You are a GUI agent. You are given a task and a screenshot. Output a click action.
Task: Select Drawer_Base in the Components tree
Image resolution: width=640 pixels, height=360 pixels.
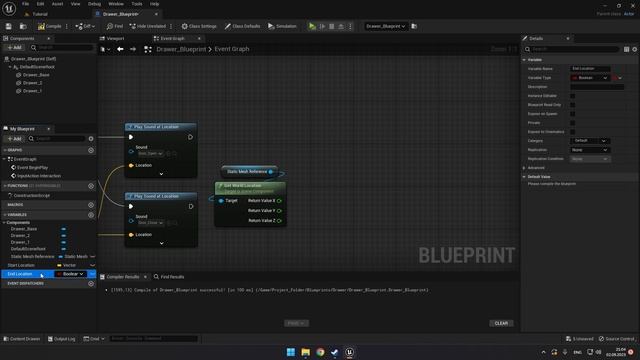click(x=36, y=75)
